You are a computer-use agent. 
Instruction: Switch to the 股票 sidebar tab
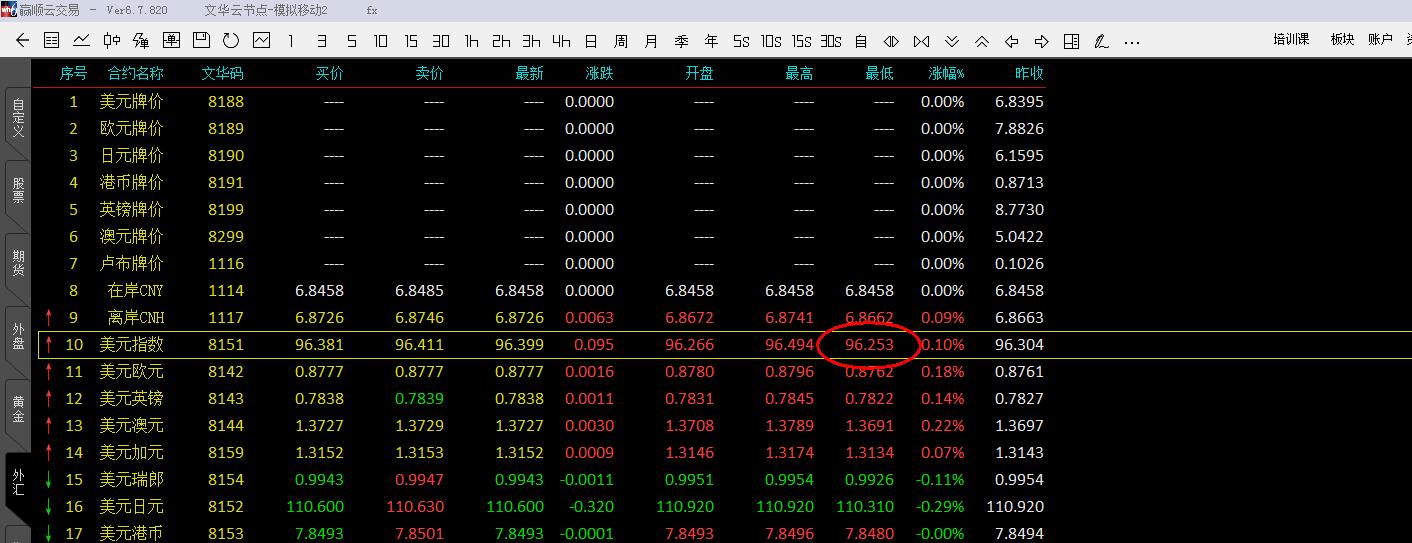tap(18, 190)
